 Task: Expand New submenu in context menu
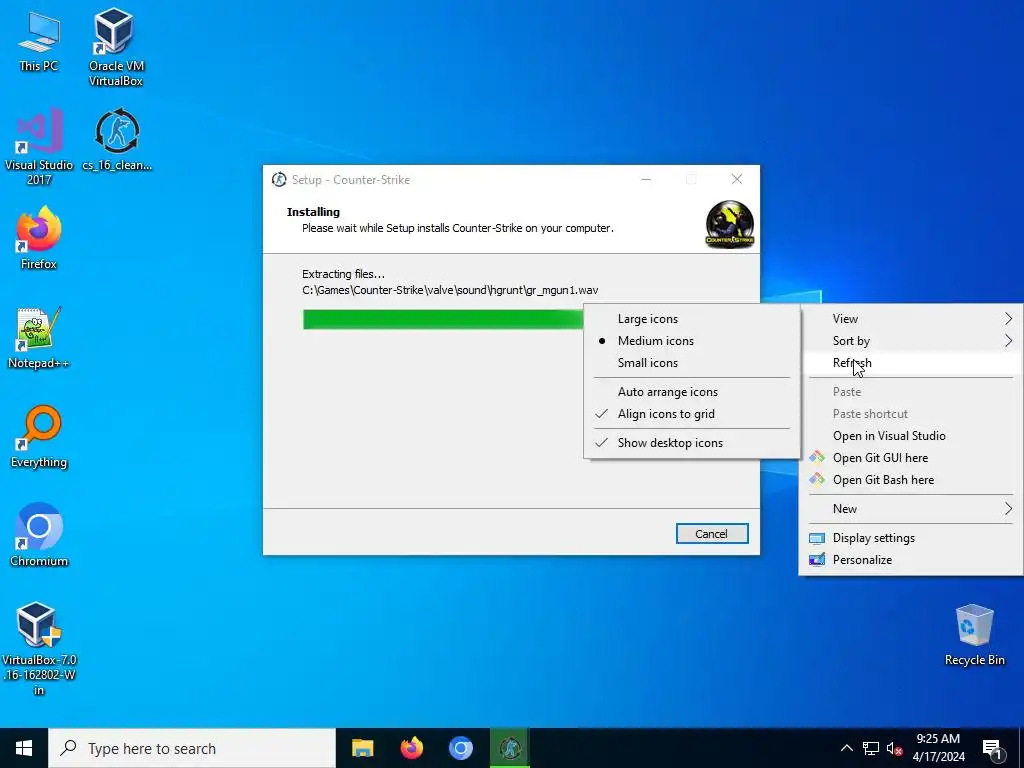tap(911, 509)
